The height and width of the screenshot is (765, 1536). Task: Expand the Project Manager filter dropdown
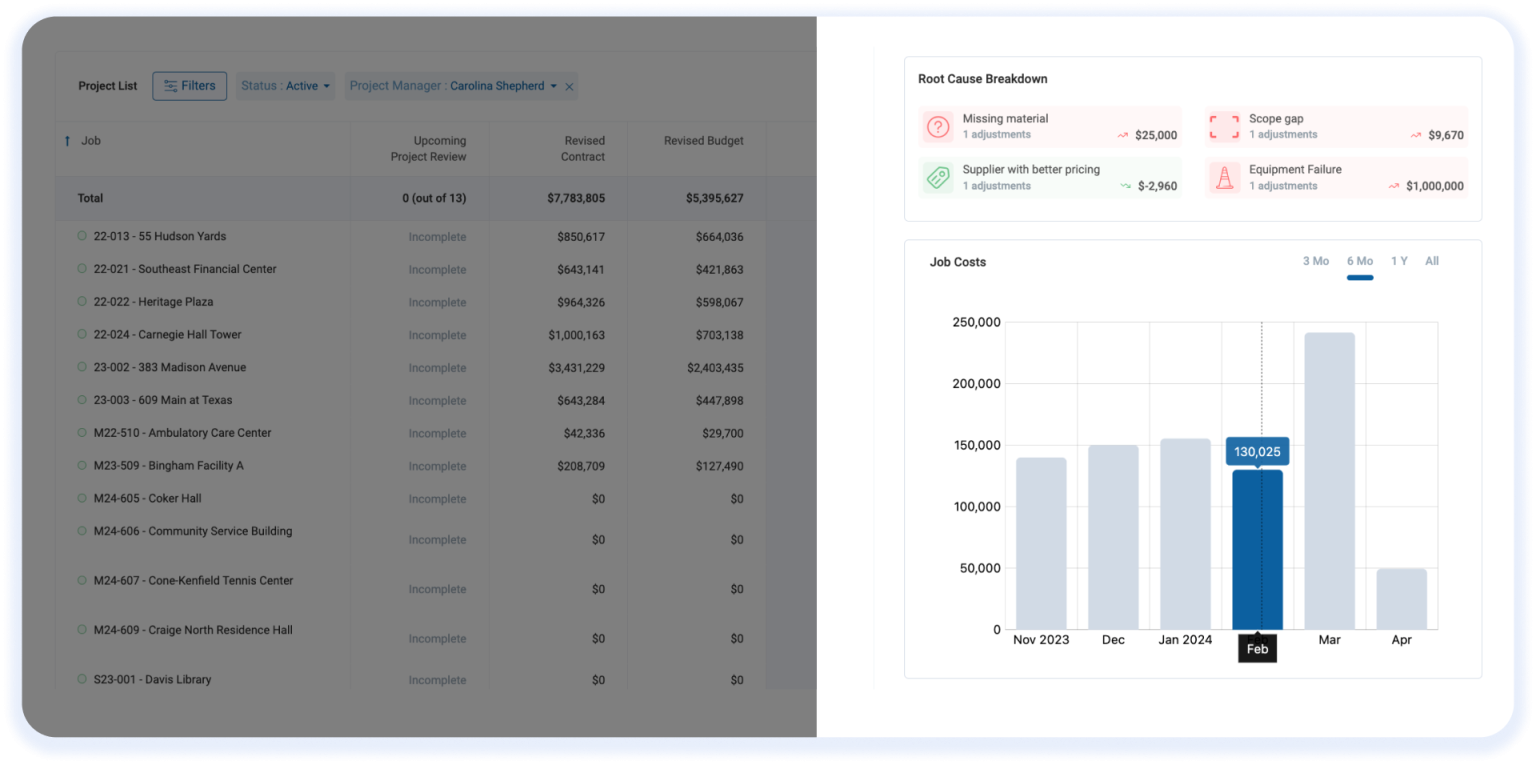pos(556,86)
